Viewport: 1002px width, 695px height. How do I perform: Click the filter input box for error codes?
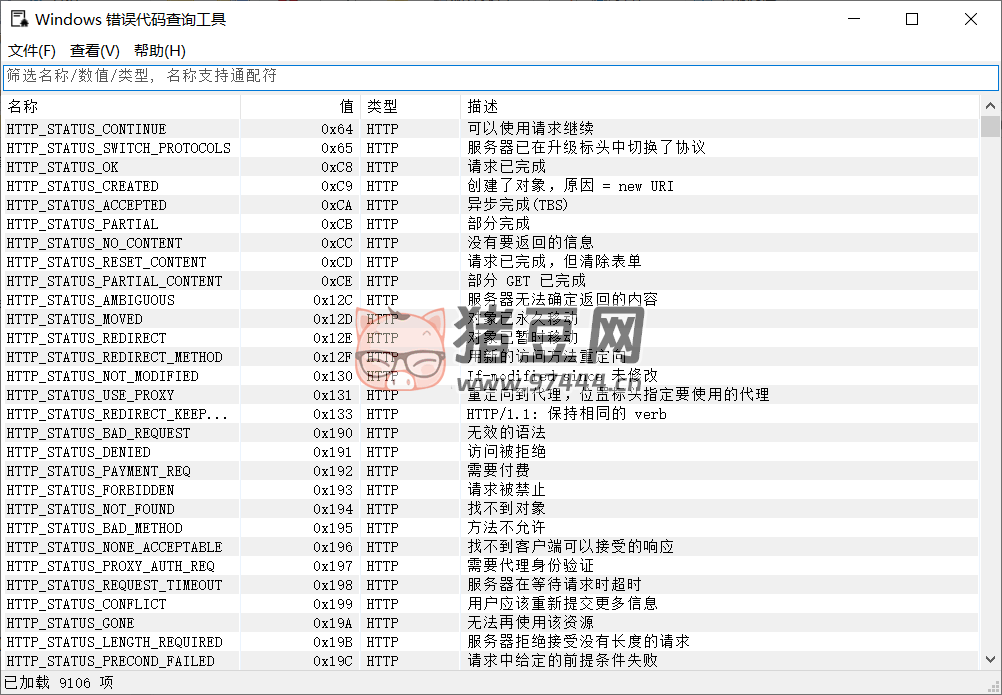[400, 77]
